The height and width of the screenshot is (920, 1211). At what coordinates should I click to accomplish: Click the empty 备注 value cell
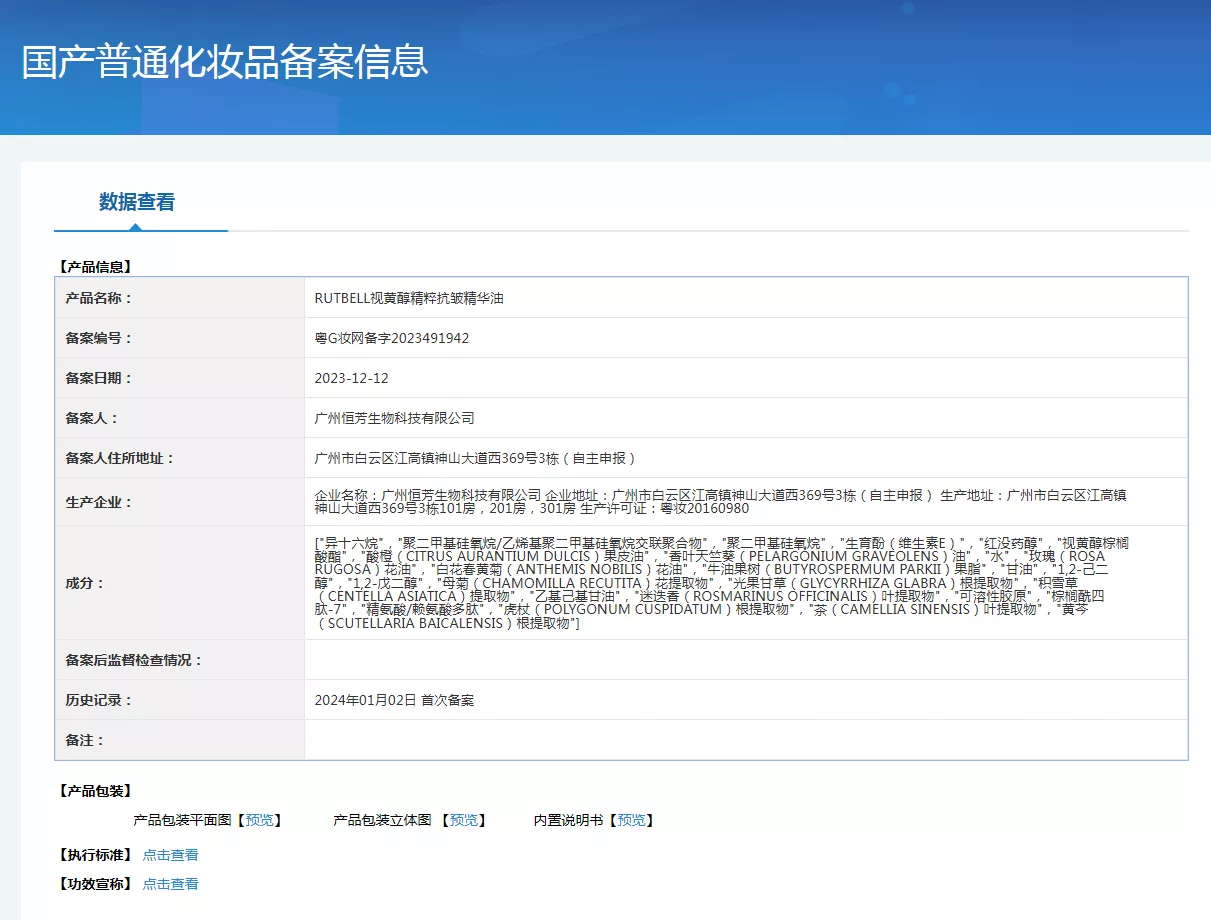point(745,740)
